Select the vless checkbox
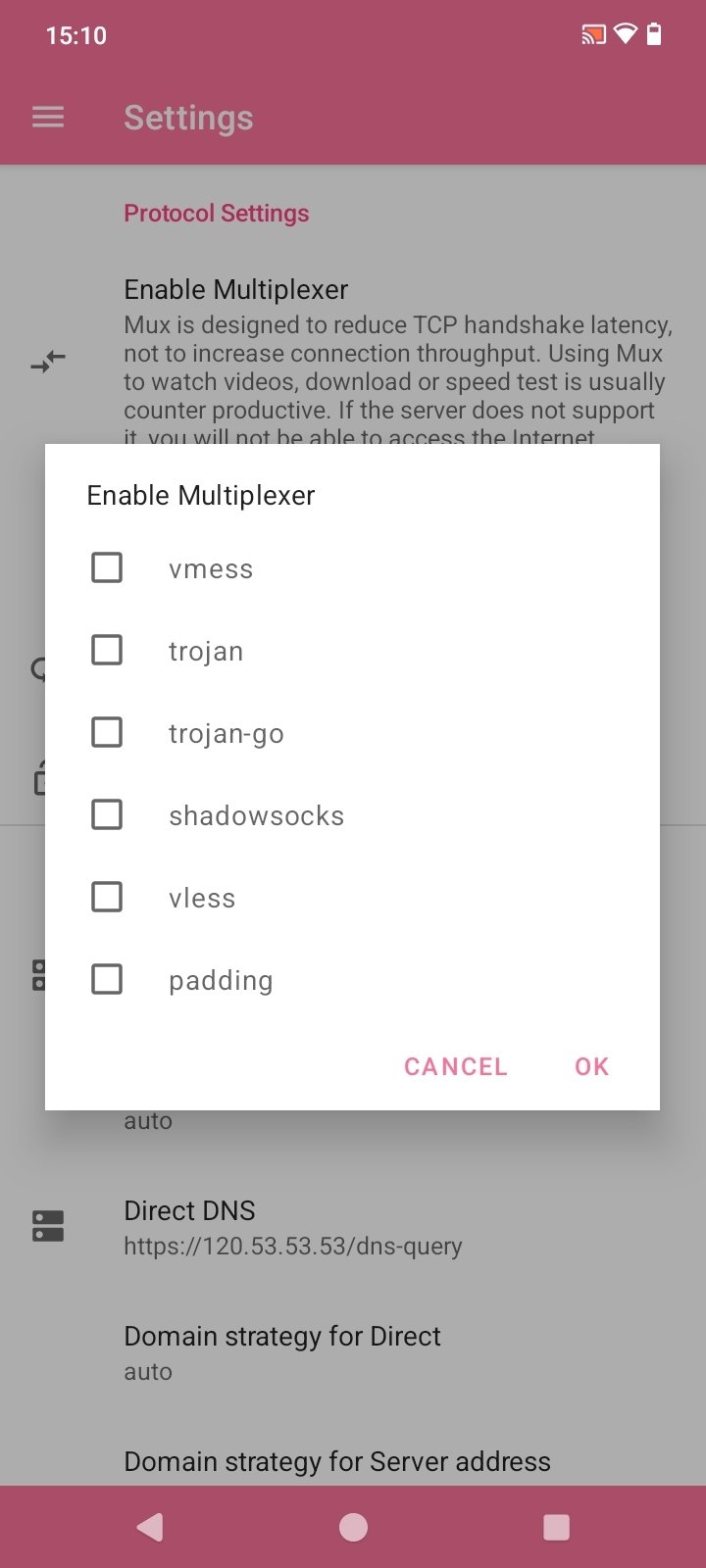 coord(107,897)
